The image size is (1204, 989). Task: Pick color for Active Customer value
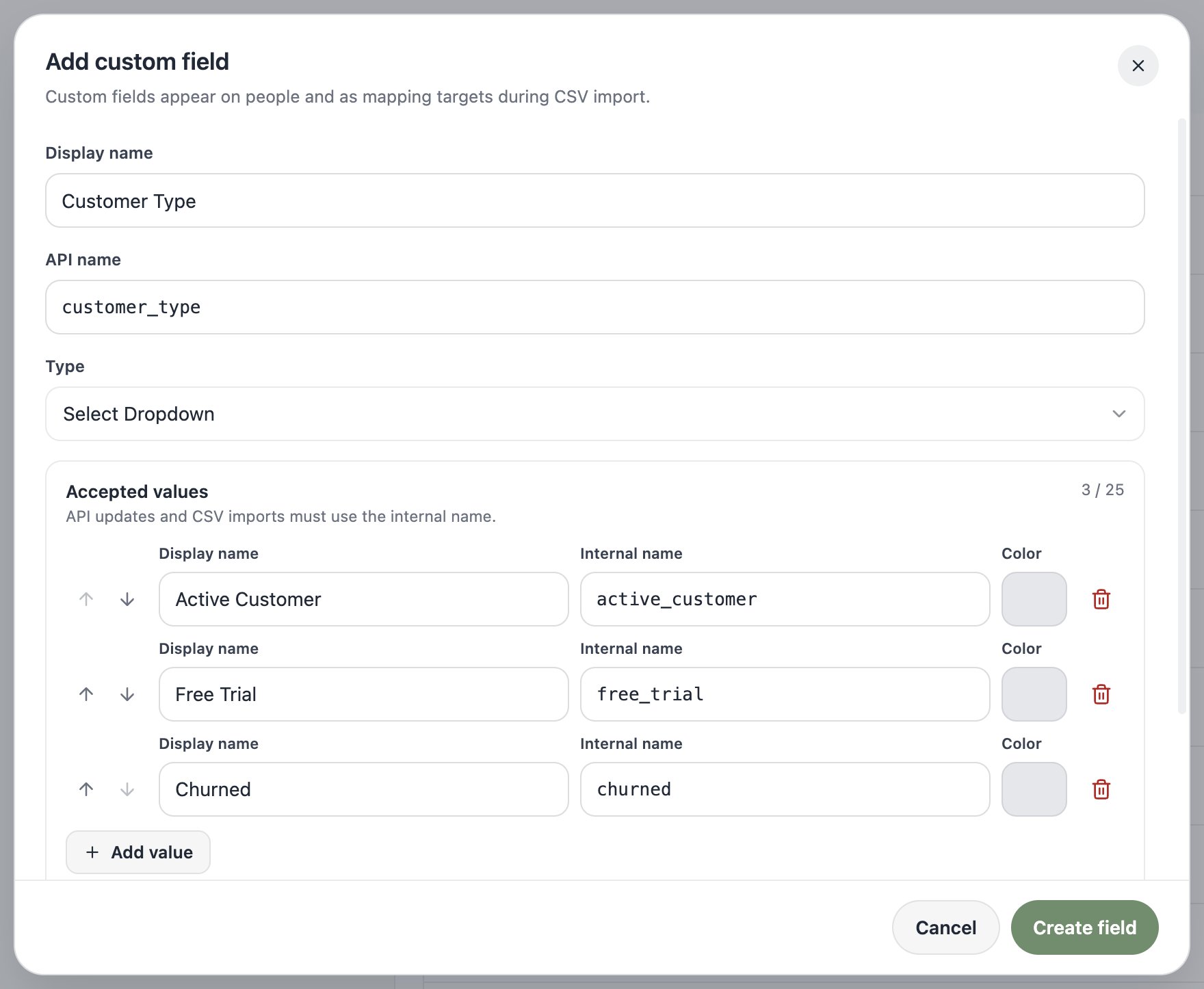click(x=1034, y=599)
